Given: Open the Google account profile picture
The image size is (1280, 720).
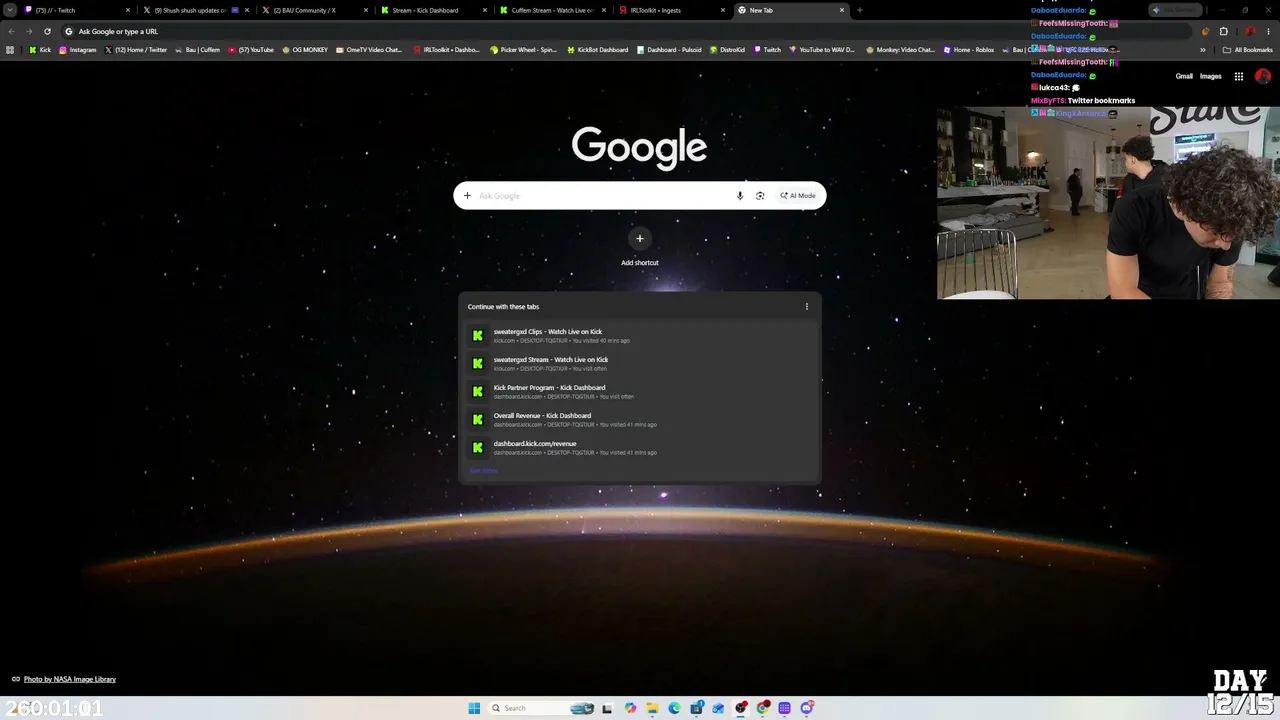Looking at the screenshot, I should tap(1263, 76).
